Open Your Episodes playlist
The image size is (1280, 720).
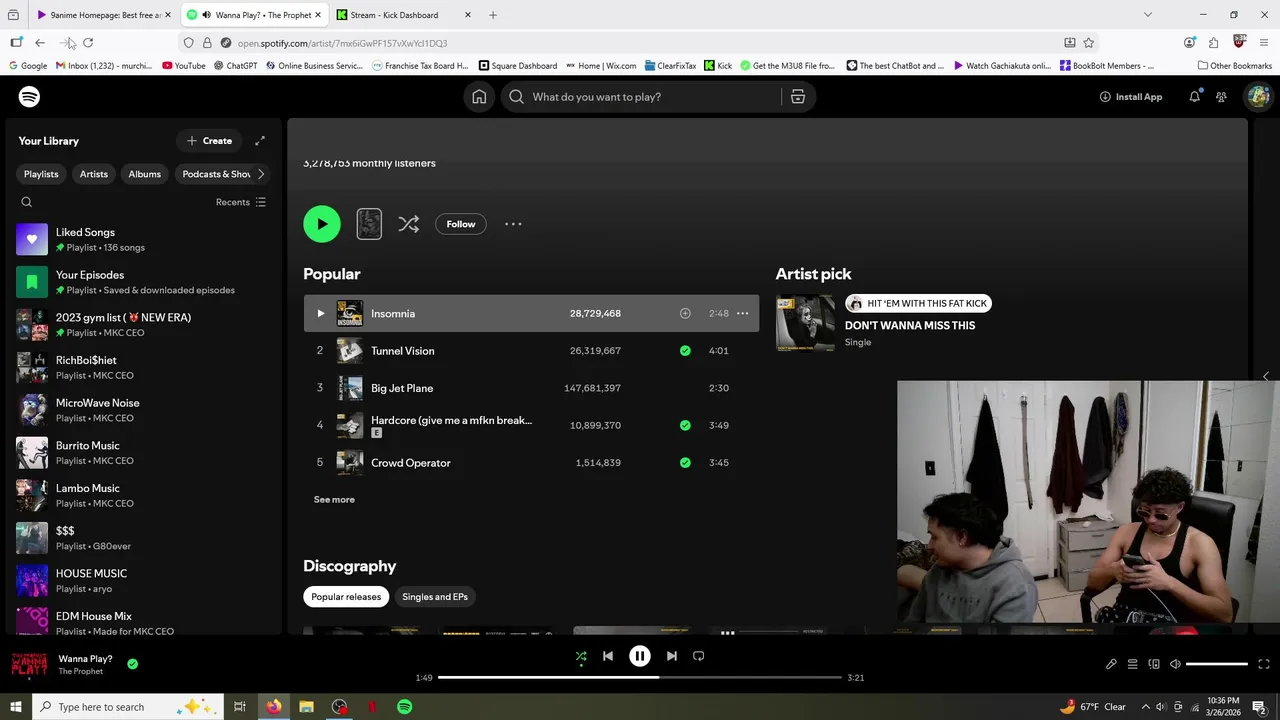point(143,282)
